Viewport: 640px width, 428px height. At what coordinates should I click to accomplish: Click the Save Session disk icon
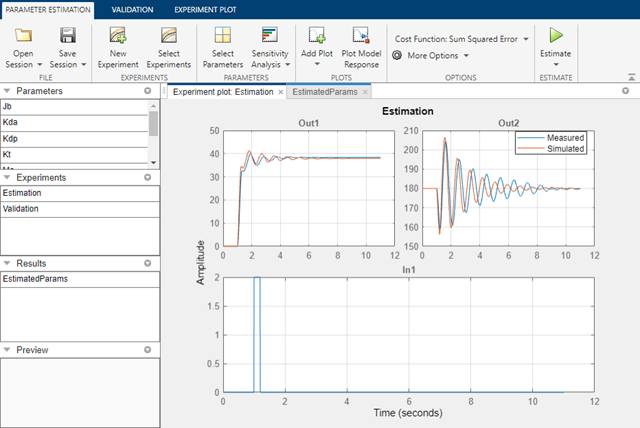pyautogui.click(x=68, y=35)
